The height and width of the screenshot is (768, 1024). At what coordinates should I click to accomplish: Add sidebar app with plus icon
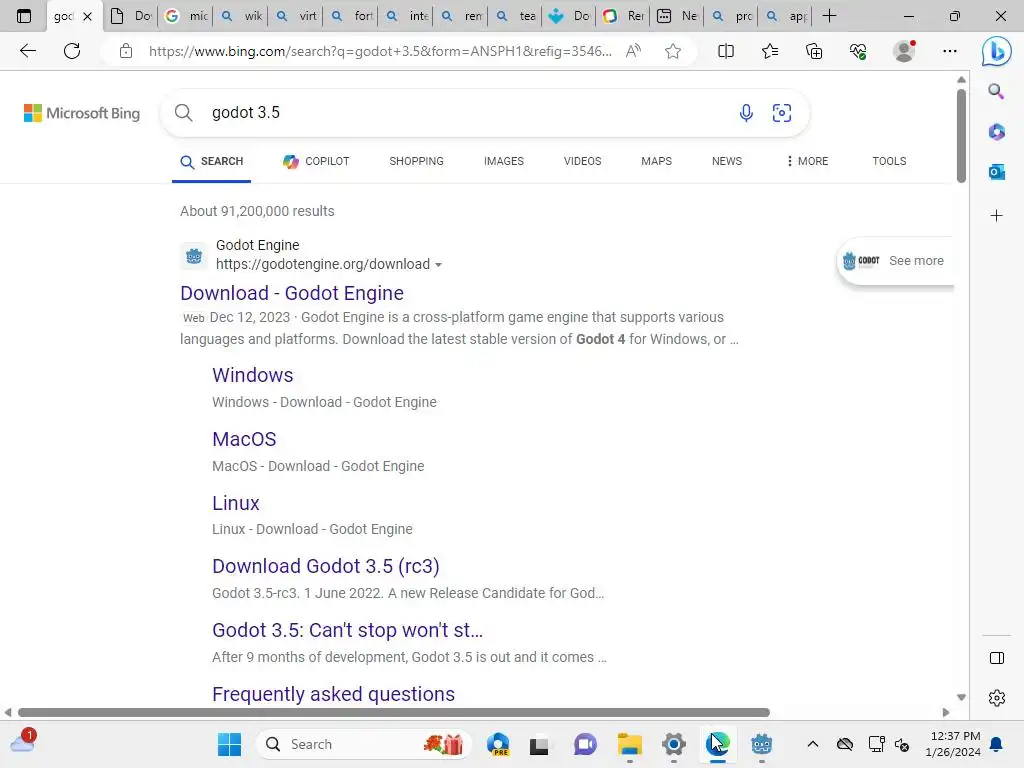pyautogui.click(x=997, y=216)
